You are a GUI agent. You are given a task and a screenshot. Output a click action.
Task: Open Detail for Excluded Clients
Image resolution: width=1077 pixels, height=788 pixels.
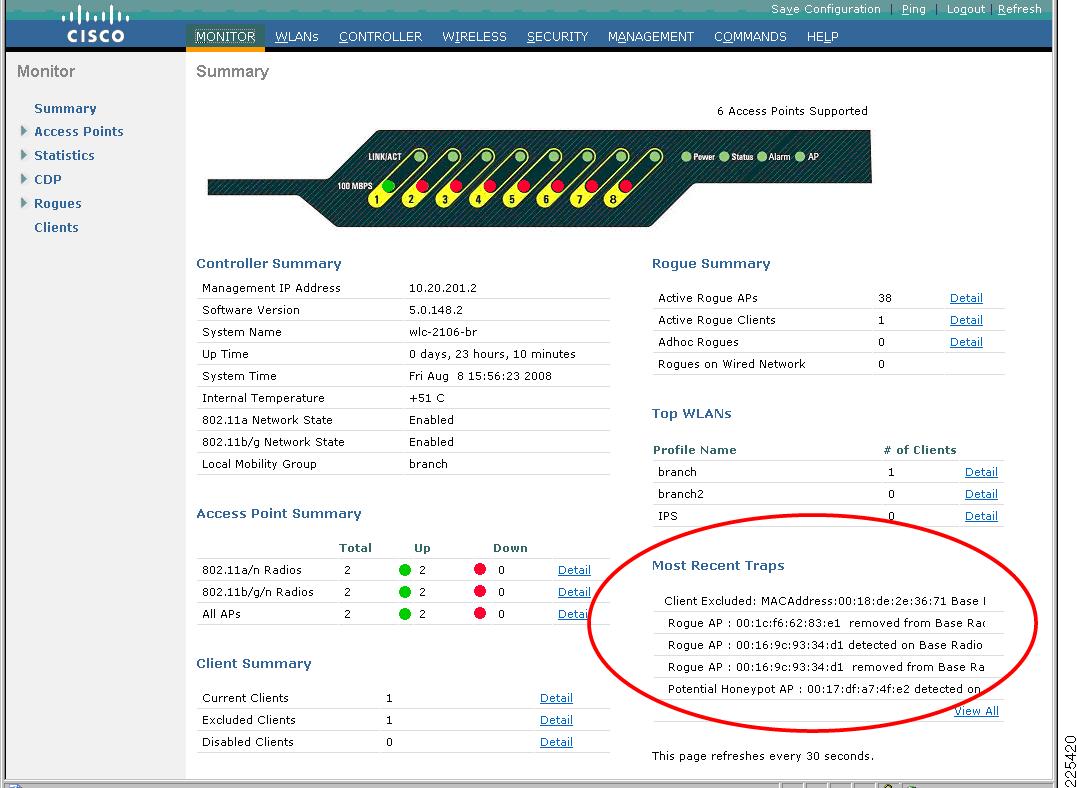(x=556, y=720)
